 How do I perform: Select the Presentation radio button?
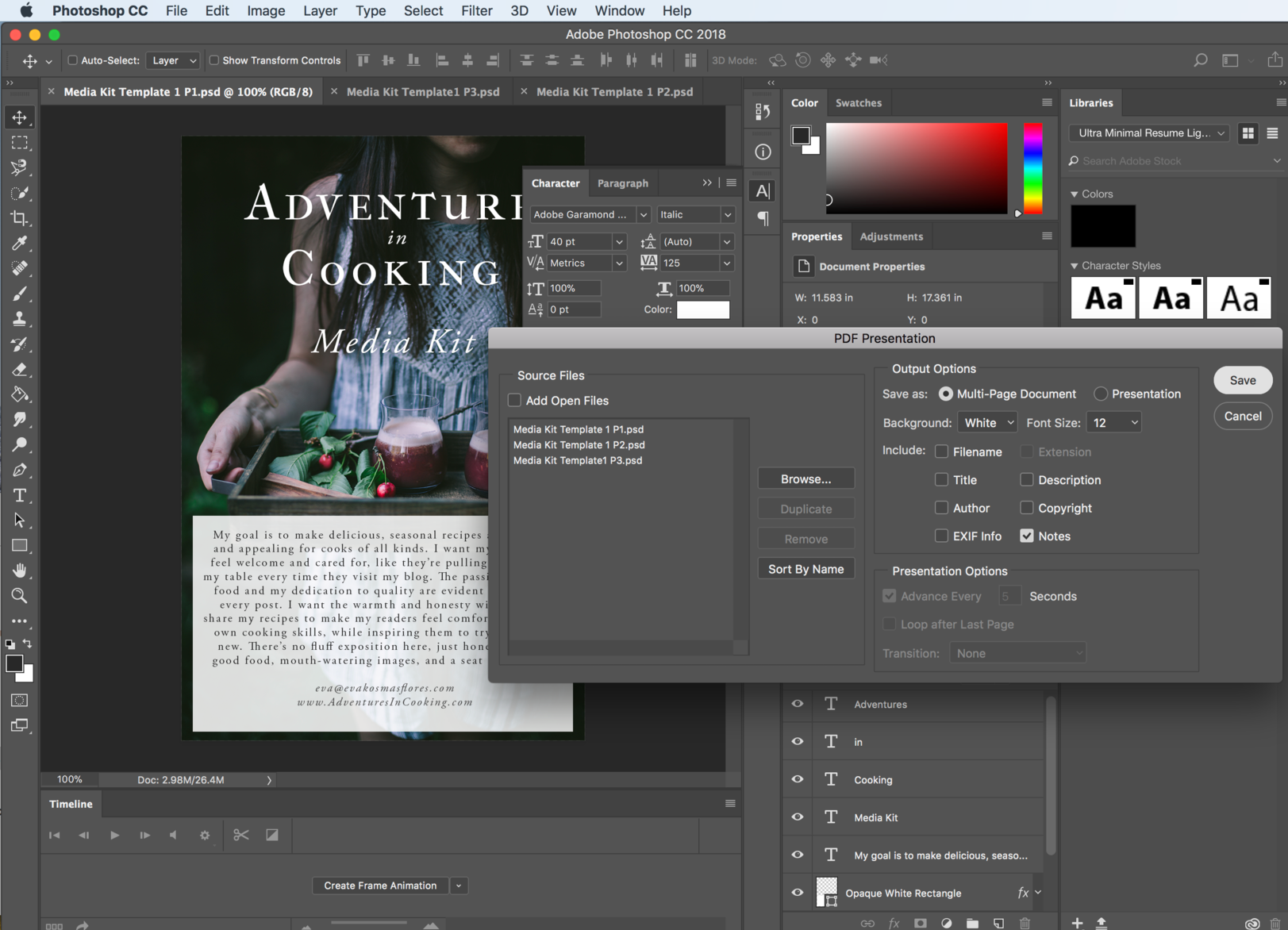[1101, 394]
